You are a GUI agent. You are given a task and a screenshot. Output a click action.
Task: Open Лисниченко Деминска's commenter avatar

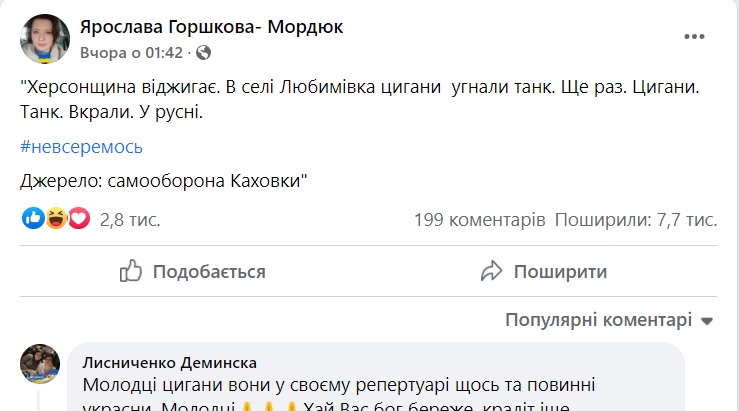point(40,364)
